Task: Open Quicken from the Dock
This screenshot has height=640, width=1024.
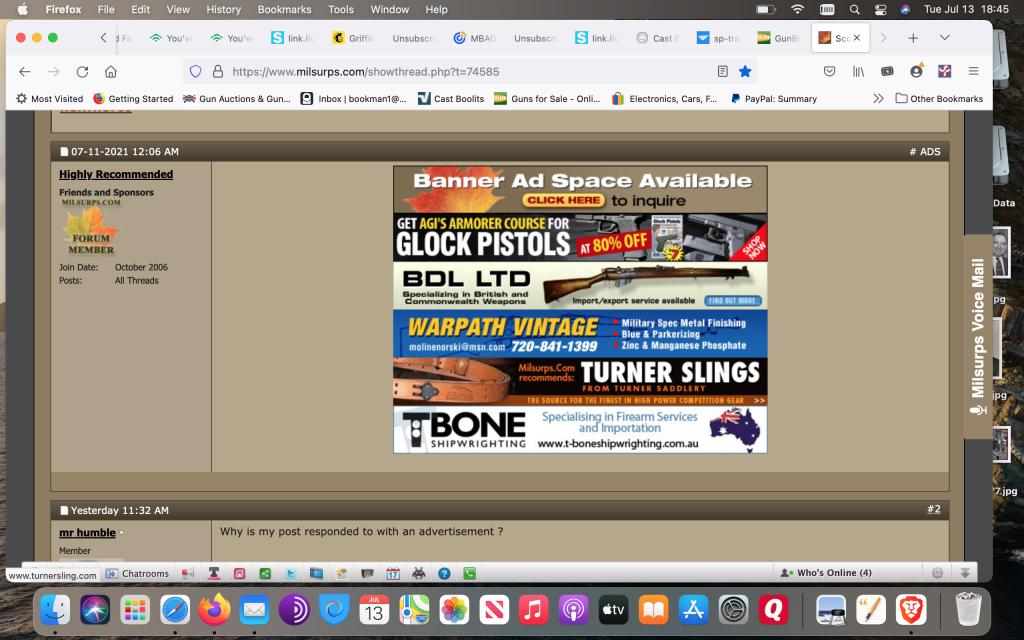Action: point(773,610)
